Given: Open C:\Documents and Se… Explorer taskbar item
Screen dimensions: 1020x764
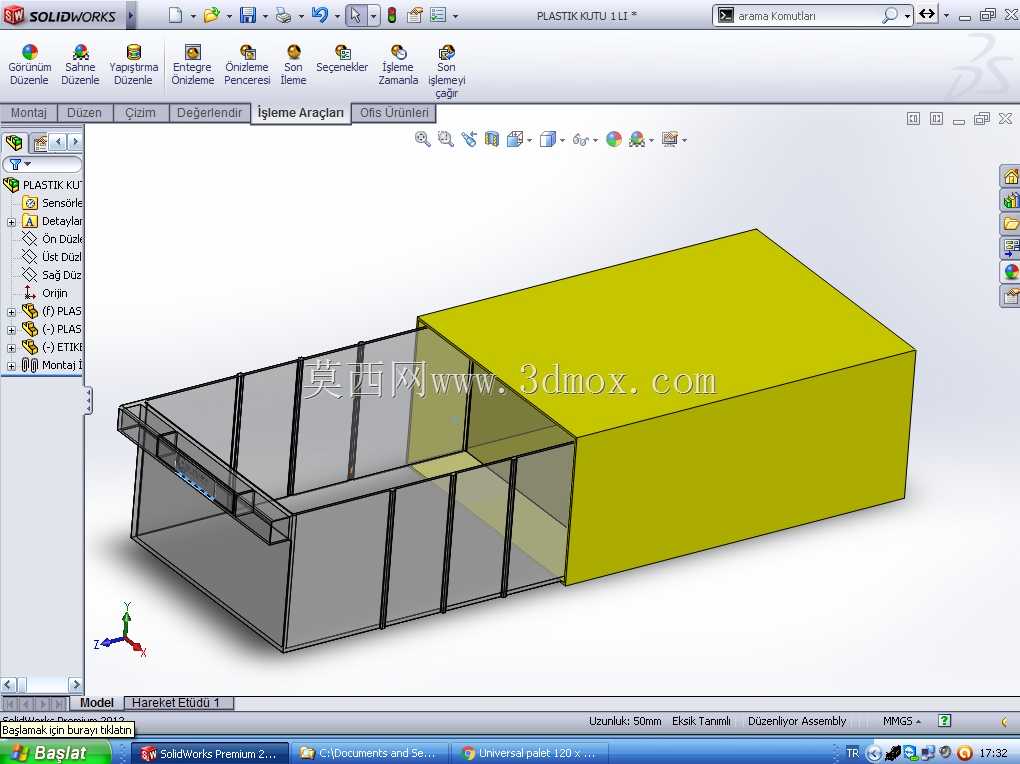Looking at the screenshot, I should pyautogui.click(x=370, y=753).
